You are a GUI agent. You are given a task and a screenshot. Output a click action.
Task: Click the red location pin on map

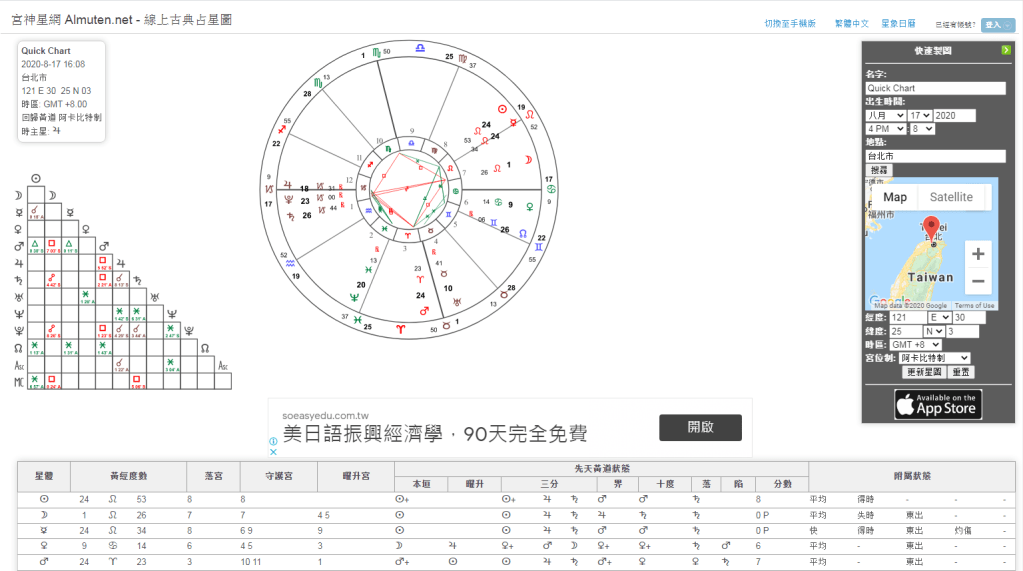tap(931, 228)
